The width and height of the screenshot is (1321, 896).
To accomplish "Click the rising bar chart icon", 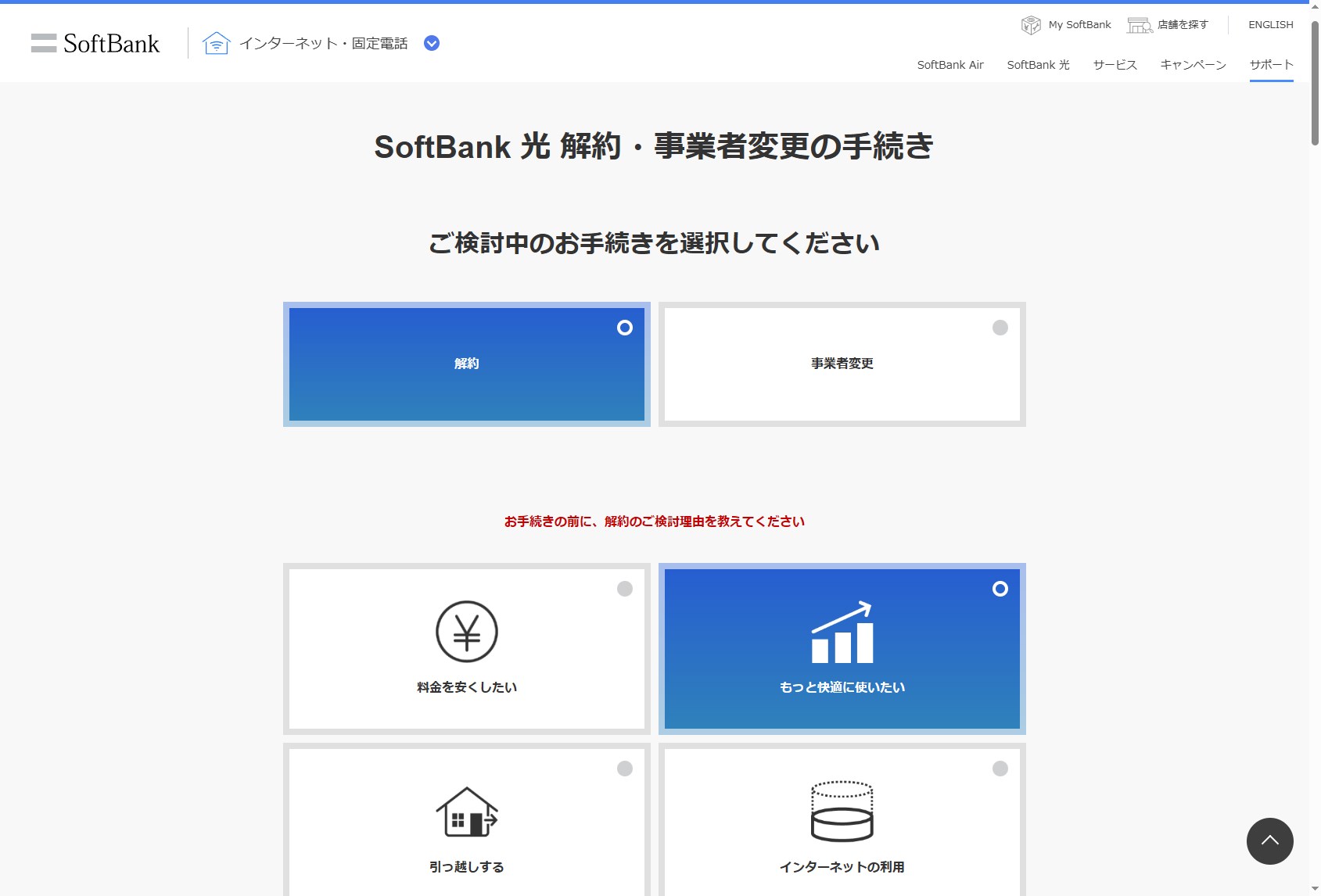I will (842, 632).
